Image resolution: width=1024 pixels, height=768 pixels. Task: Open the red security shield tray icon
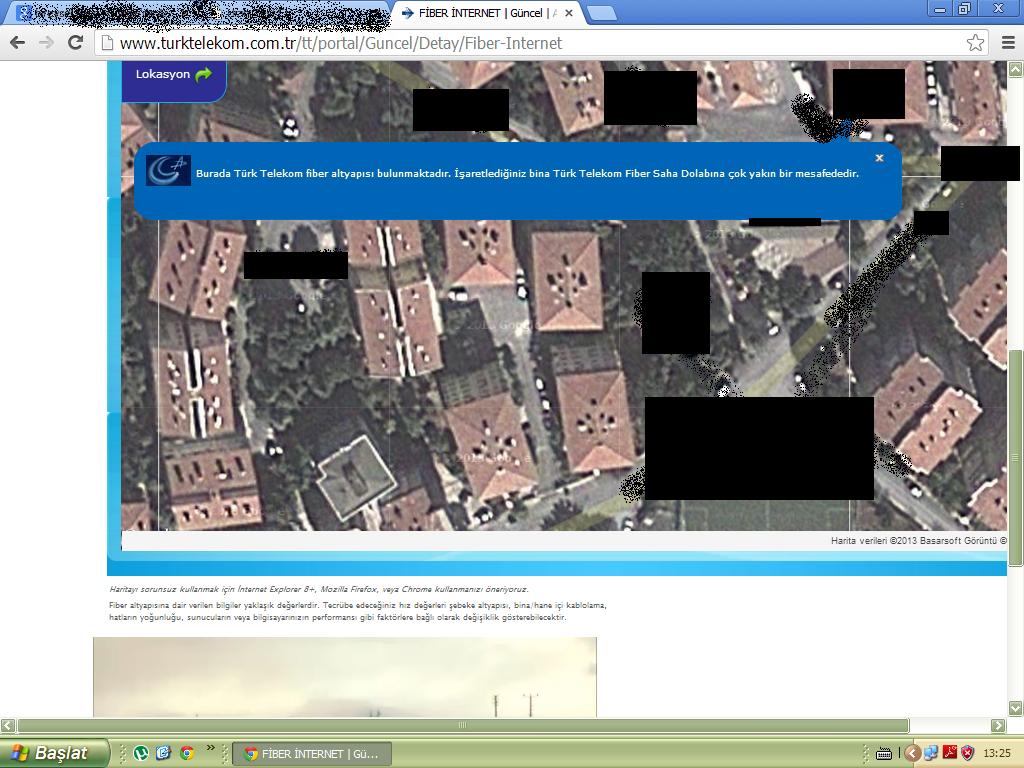[x=967, y=753]
